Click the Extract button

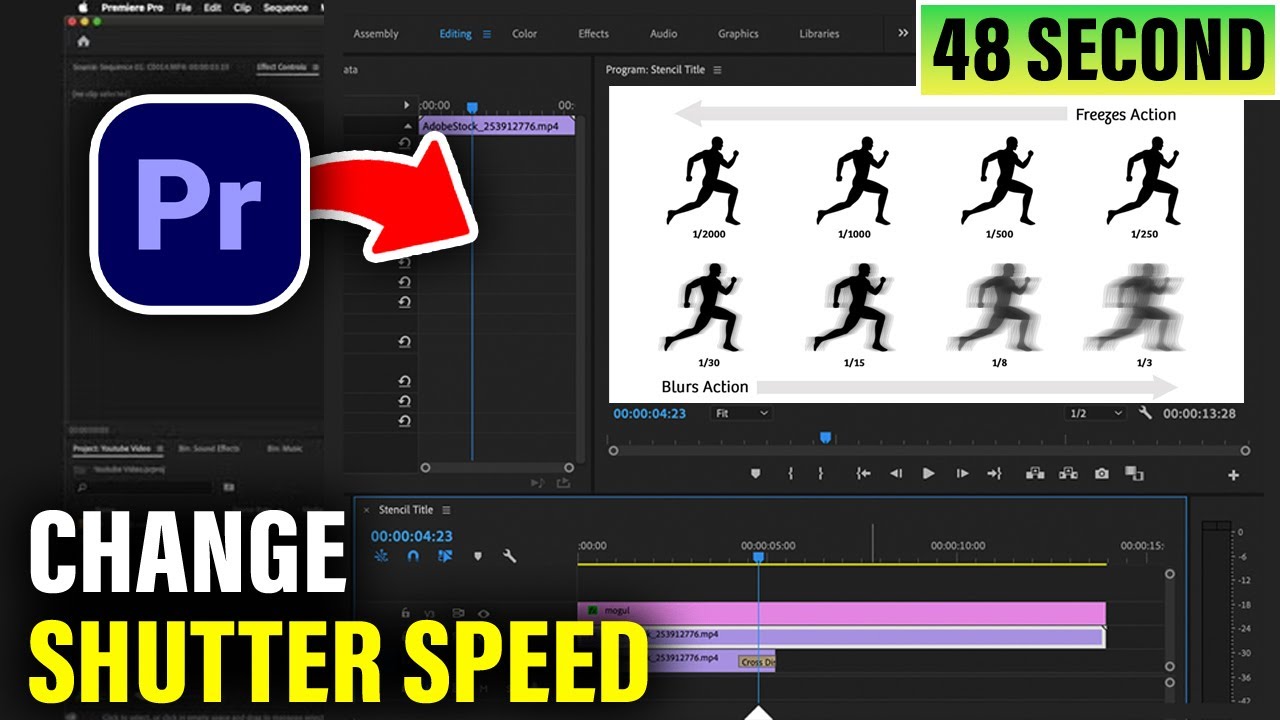click(1068, 474)
